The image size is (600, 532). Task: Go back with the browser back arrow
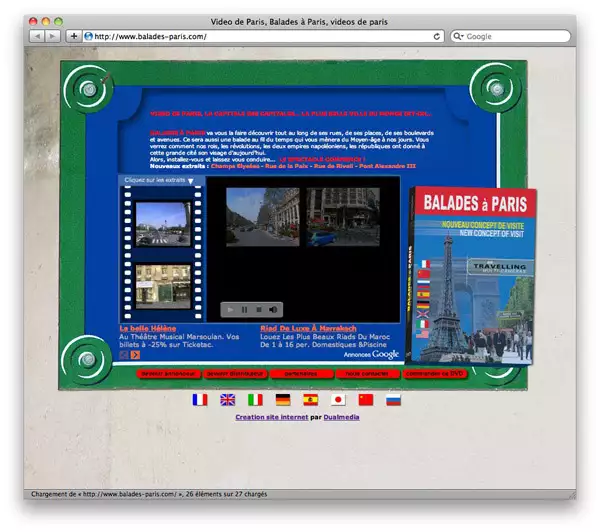(x=37, y=36)
